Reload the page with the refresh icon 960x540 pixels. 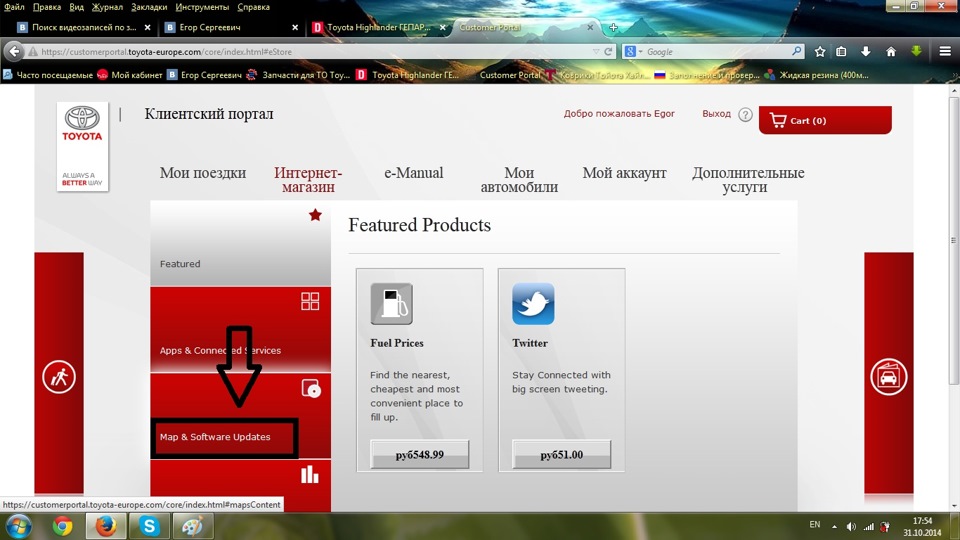pyautogui.click(x=608, y=51)
